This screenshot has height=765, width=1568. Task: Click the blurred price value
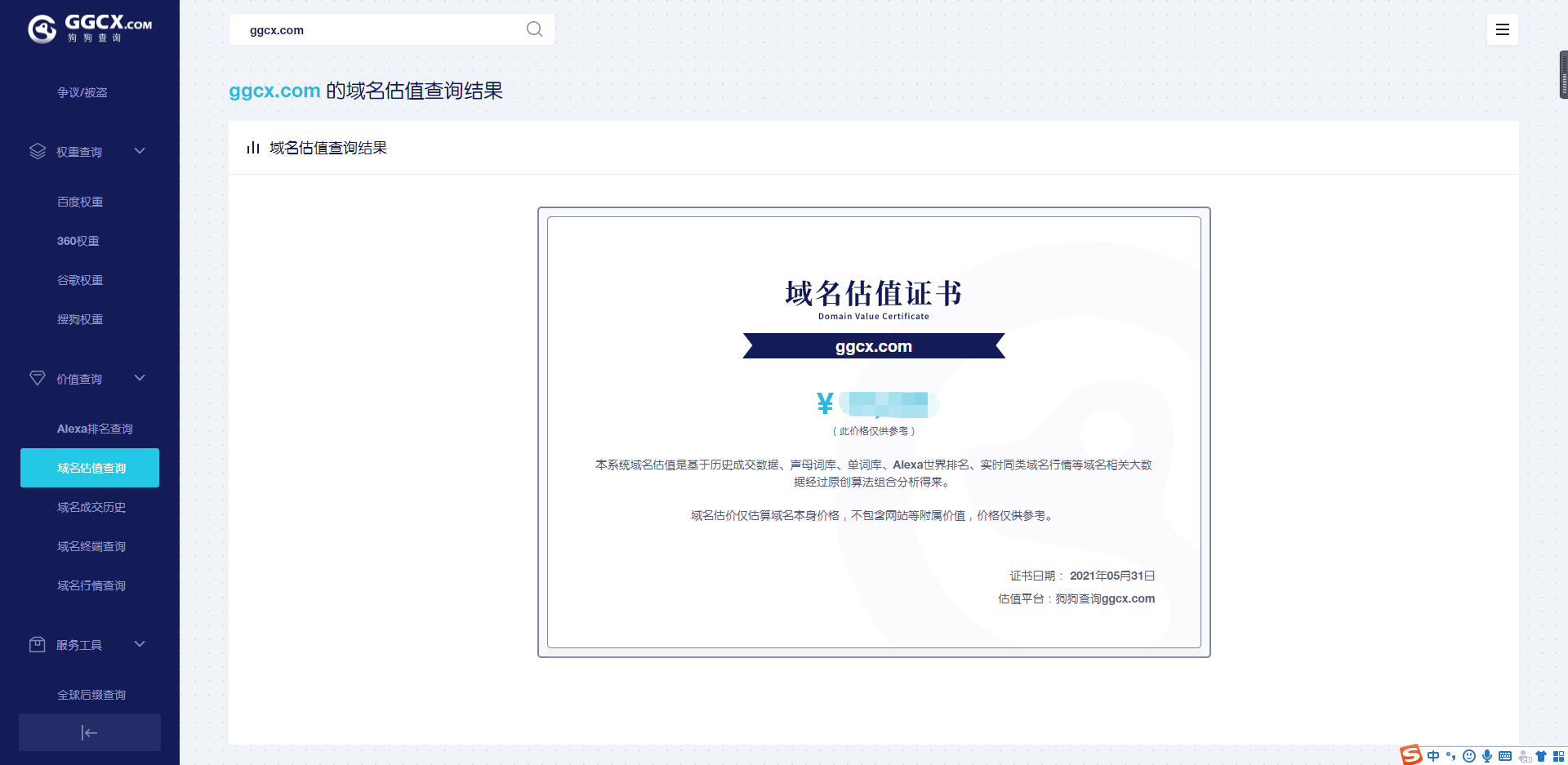pyautogui.click(x=889, y=404)
